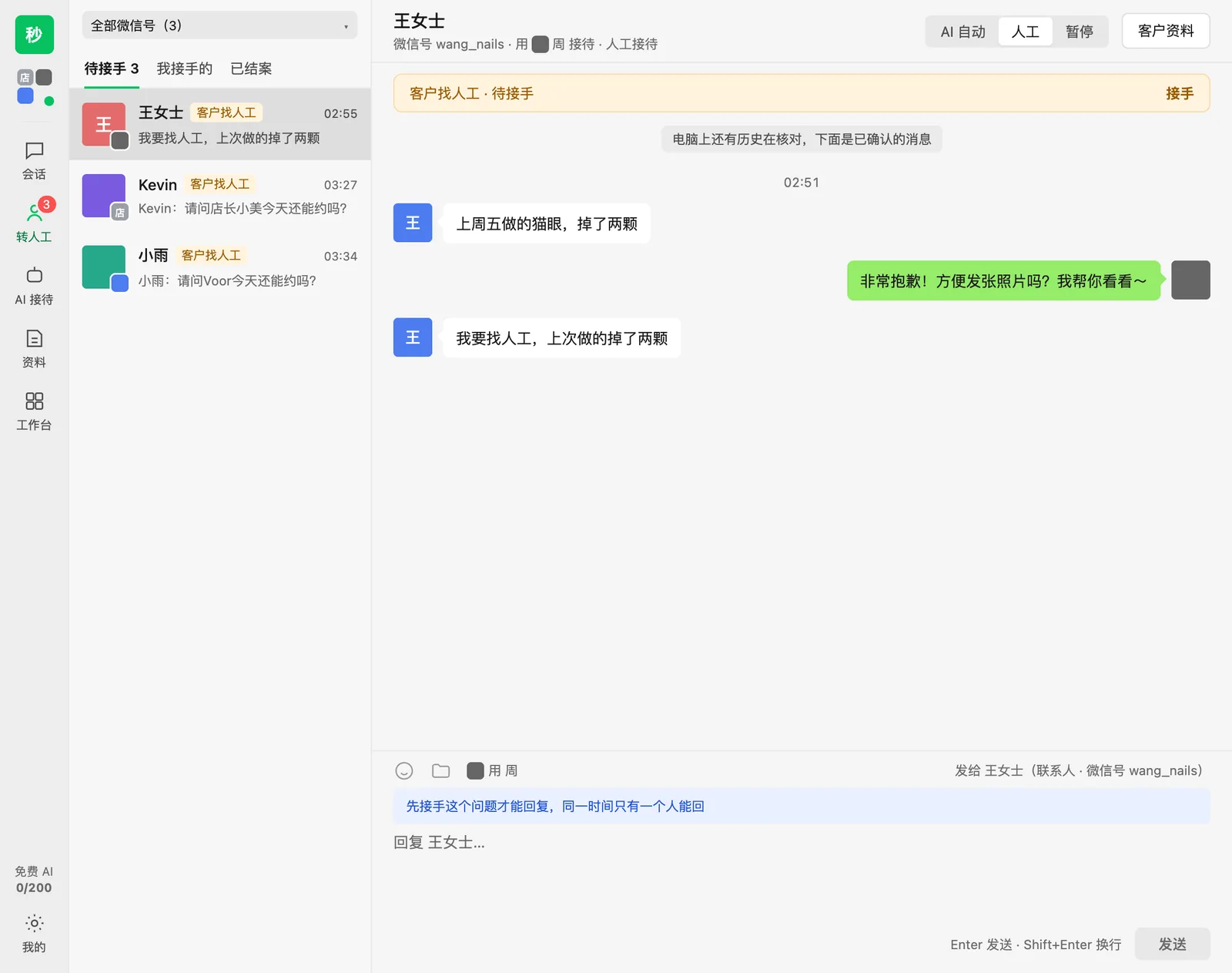Click the 客户找人工 tag on 王女士's row

[x=226, y=112]
